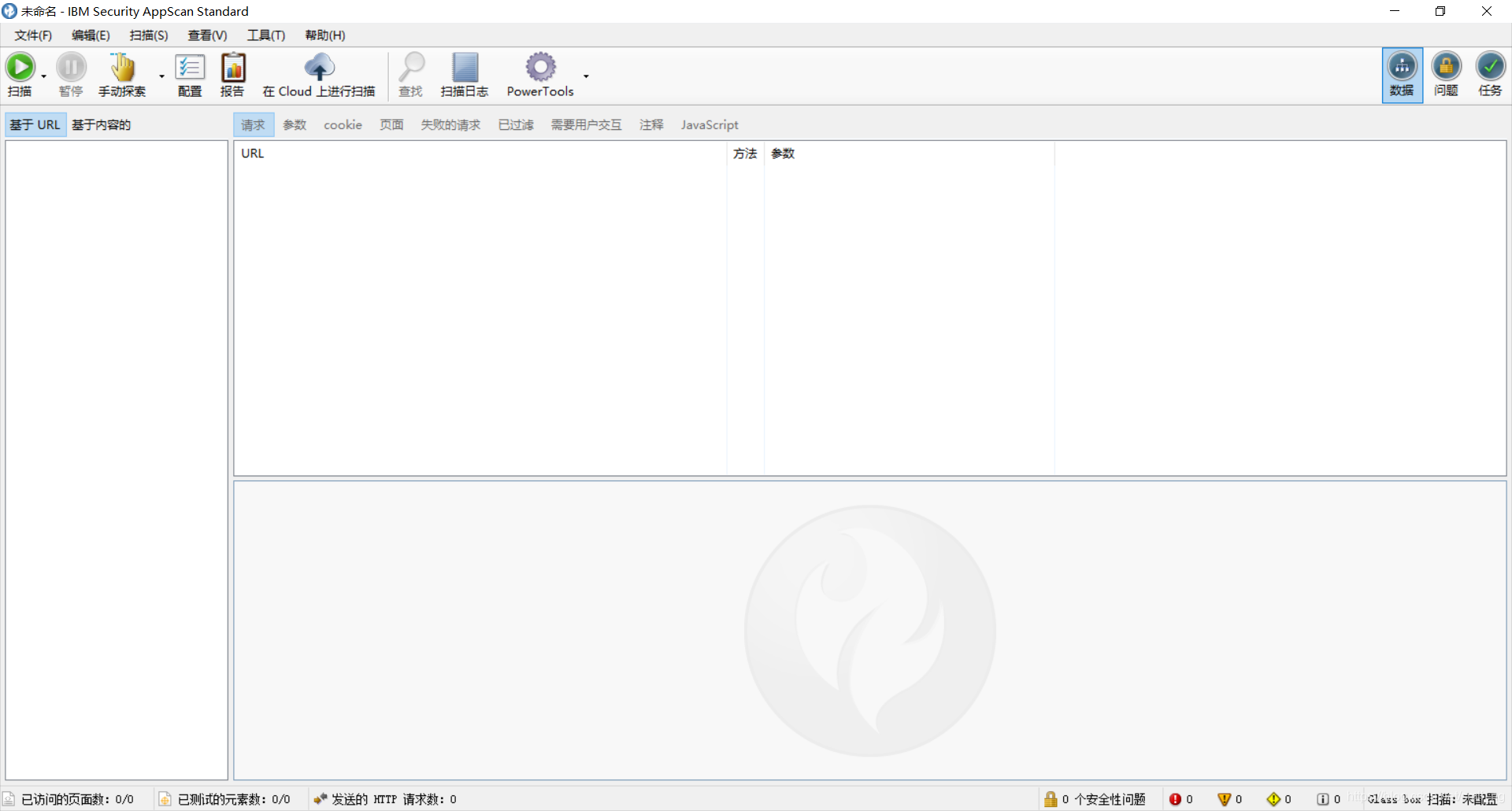Sort by the 方法 column header
Viewport: 1512px width, 811px height.
pyautogui.click(x=745, y=154)
